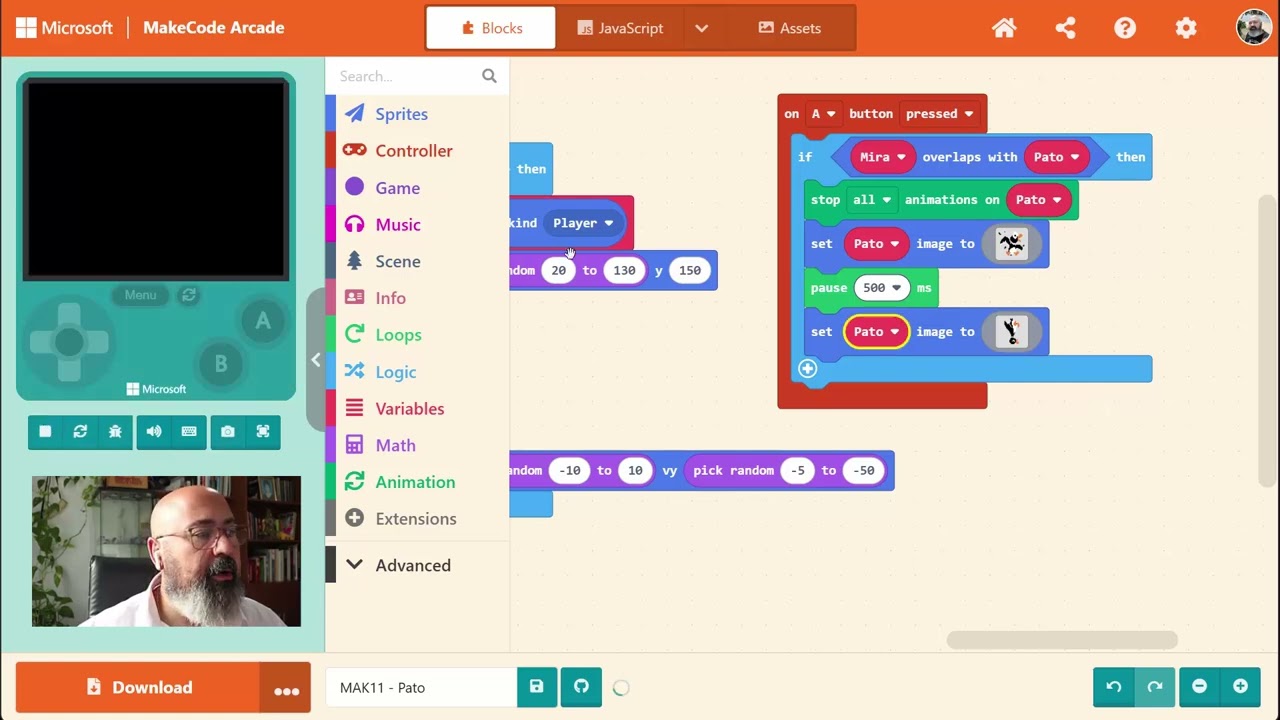This screenshot has width=1280, height=720.
Task: Click the search magnifier icon
Action: pos(489,76)
